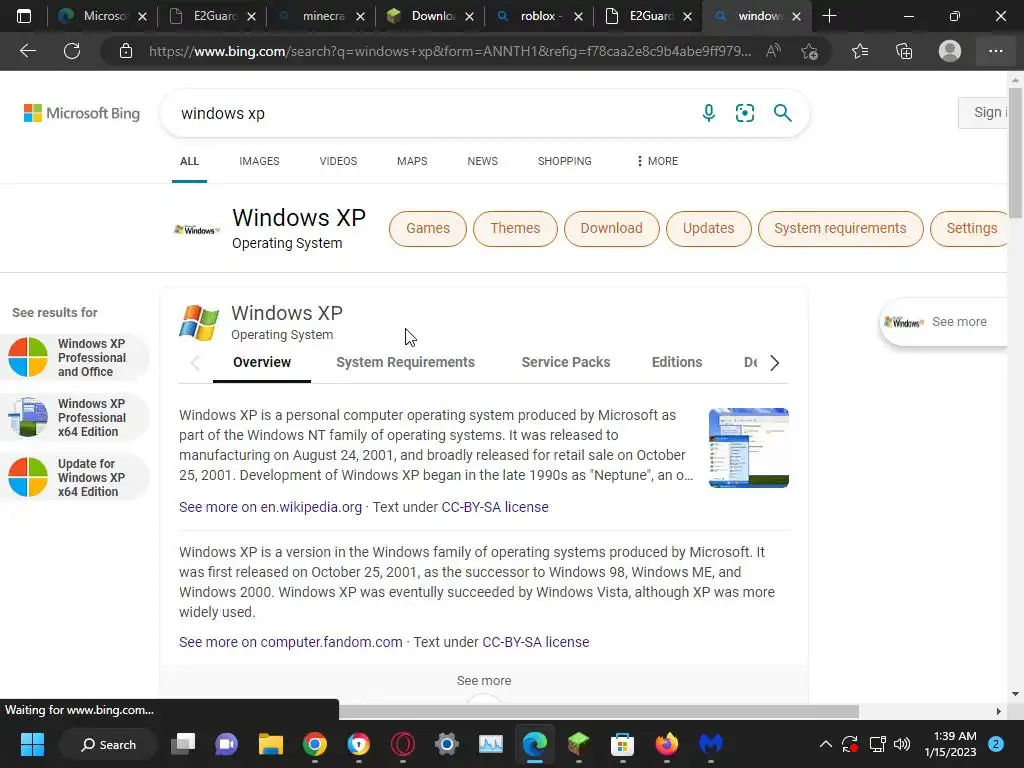Viewport: 1024px width, 768px height.
Task: Add this page to favorites star
Action: click(x=809, y=51)
